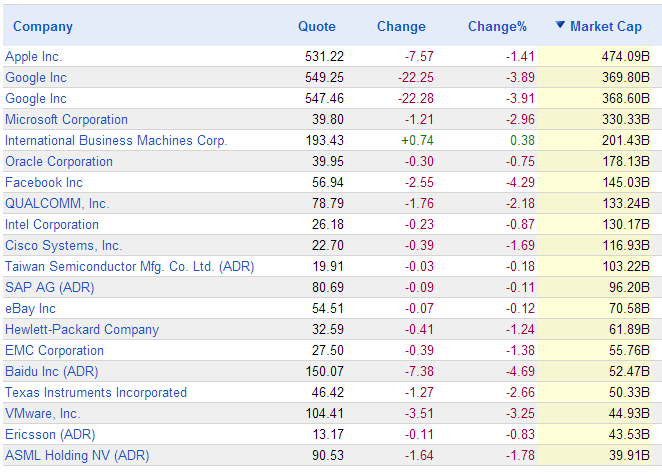Sort by Quote column header
Viewport: 662px width, 475px height.
point(317,27)
